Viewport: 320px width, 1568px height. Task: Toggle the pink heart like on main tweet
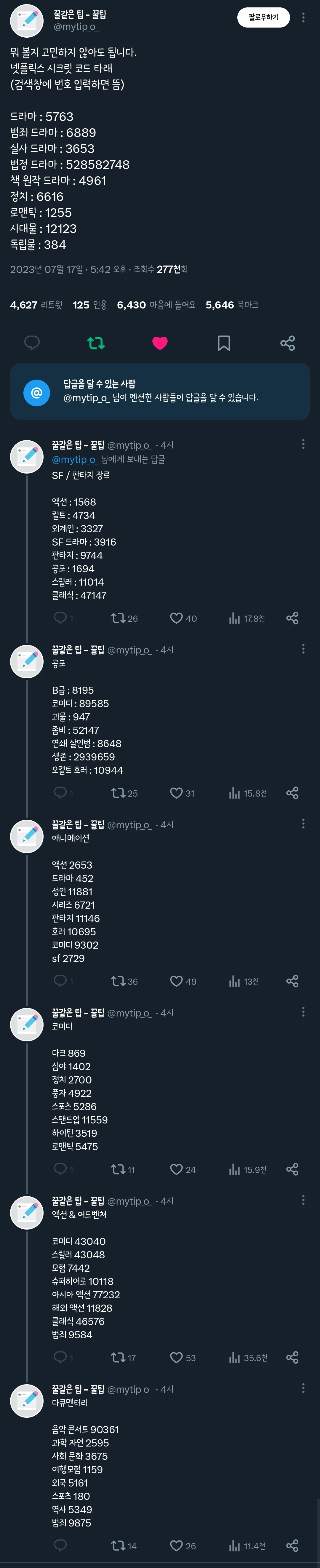click(x=160, y=343)
